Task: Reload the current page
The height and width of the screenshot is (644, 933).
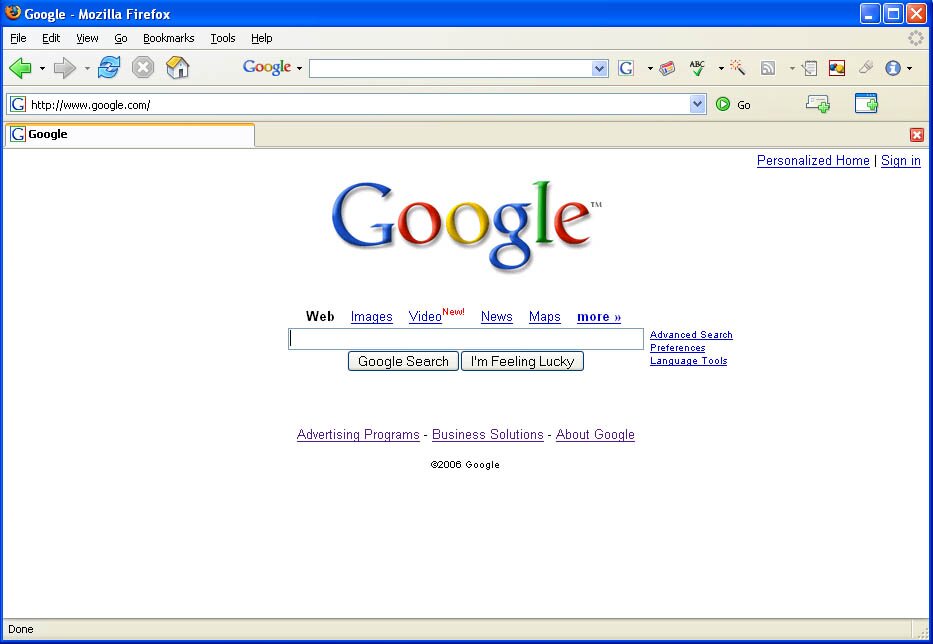Action: click(x=109, y=68)
